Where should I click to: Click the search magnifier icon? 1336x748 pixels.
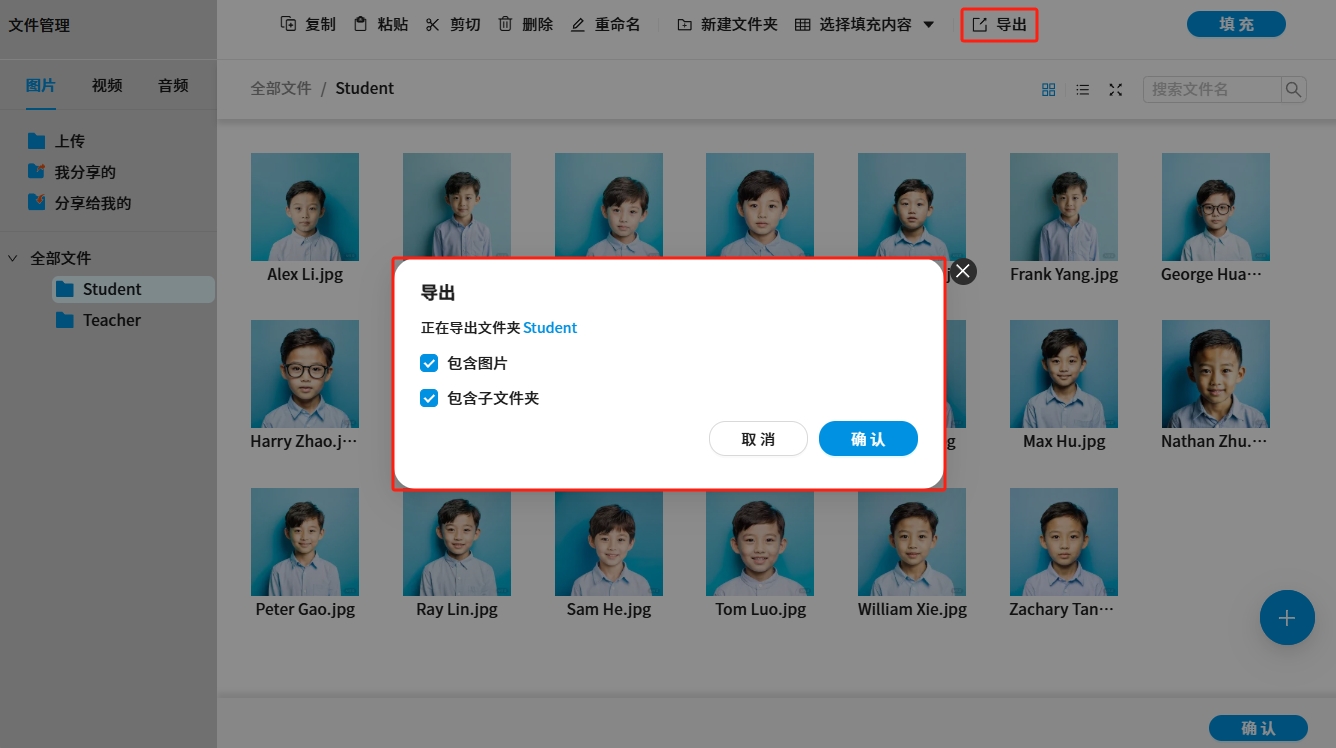tap(1293, 89)
